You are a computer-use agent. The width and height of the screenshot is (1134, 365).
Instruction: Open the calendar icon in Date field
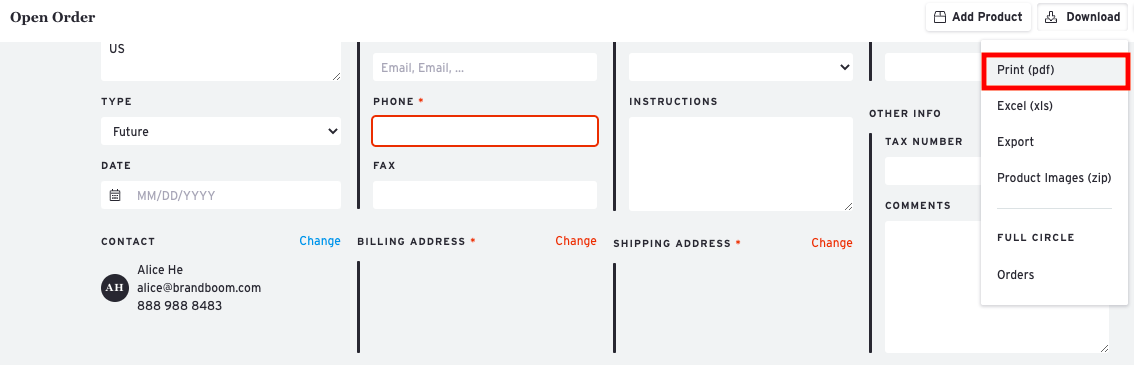coord(115,195)
